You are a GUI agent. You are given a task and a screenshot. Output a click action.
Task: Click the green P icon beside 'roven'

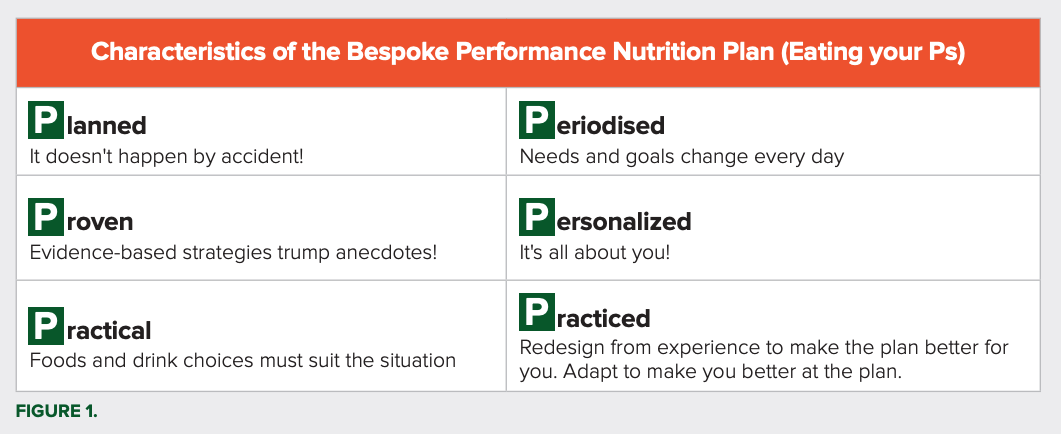46,217
